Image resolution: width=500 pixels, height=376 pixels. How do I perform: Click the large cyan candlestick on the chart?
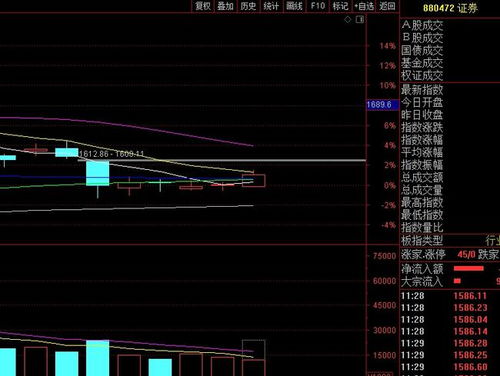[x=97, y=173]
